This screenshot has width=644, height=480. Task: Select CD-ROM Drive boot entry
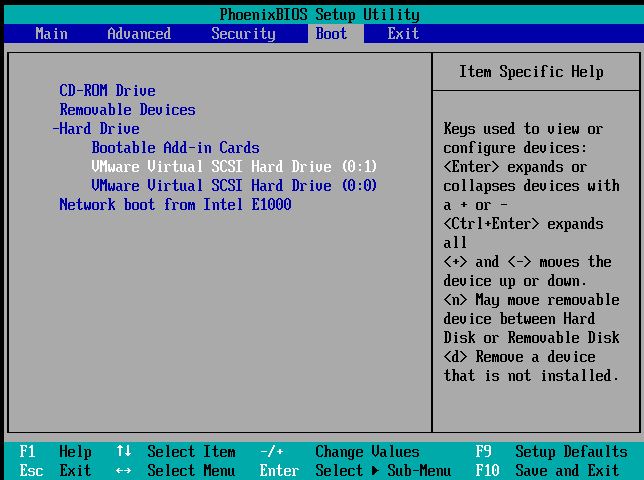pos(107,90)
